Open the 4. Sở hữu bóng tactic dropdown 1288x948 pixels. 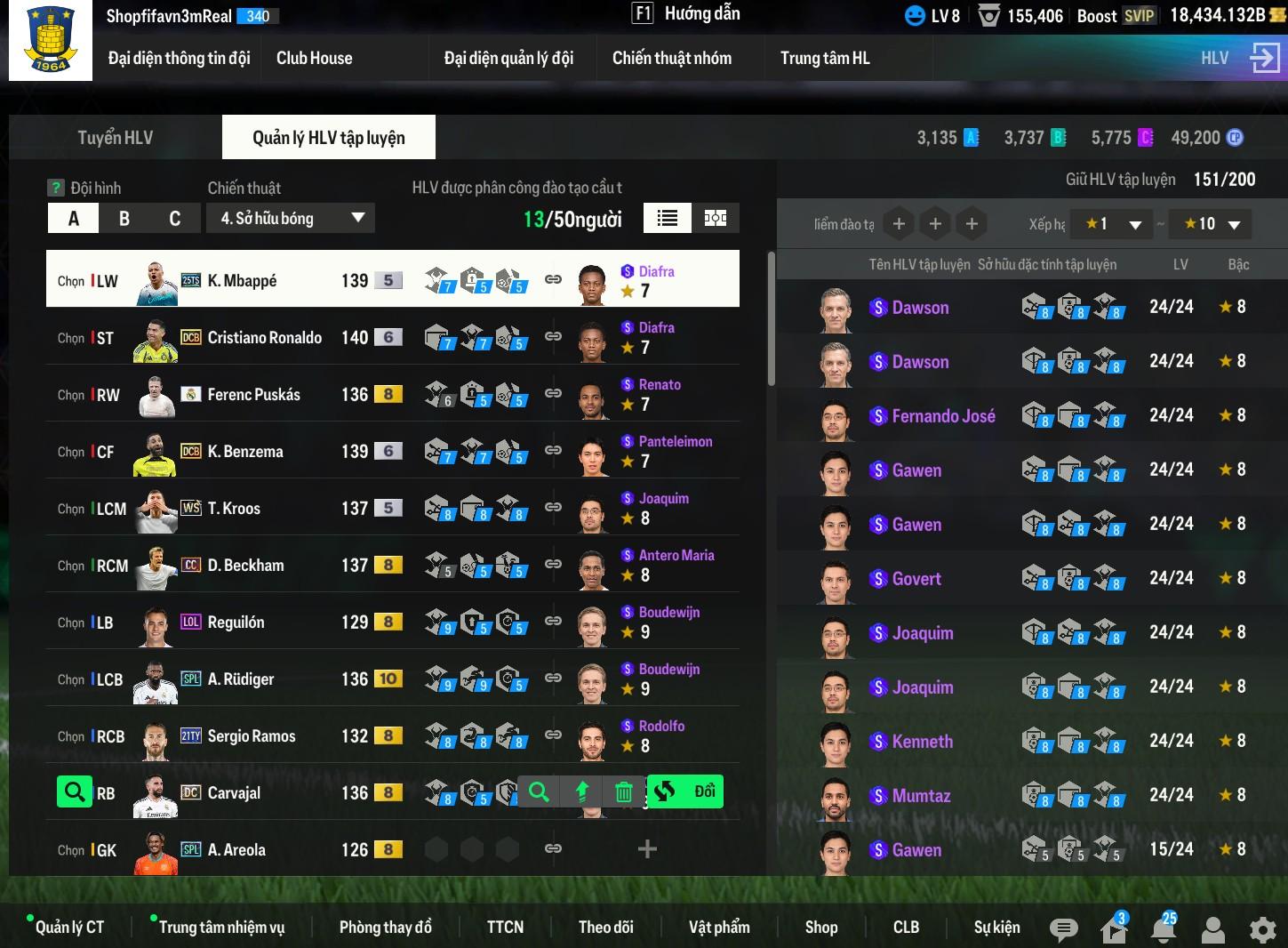pos(291,218)
